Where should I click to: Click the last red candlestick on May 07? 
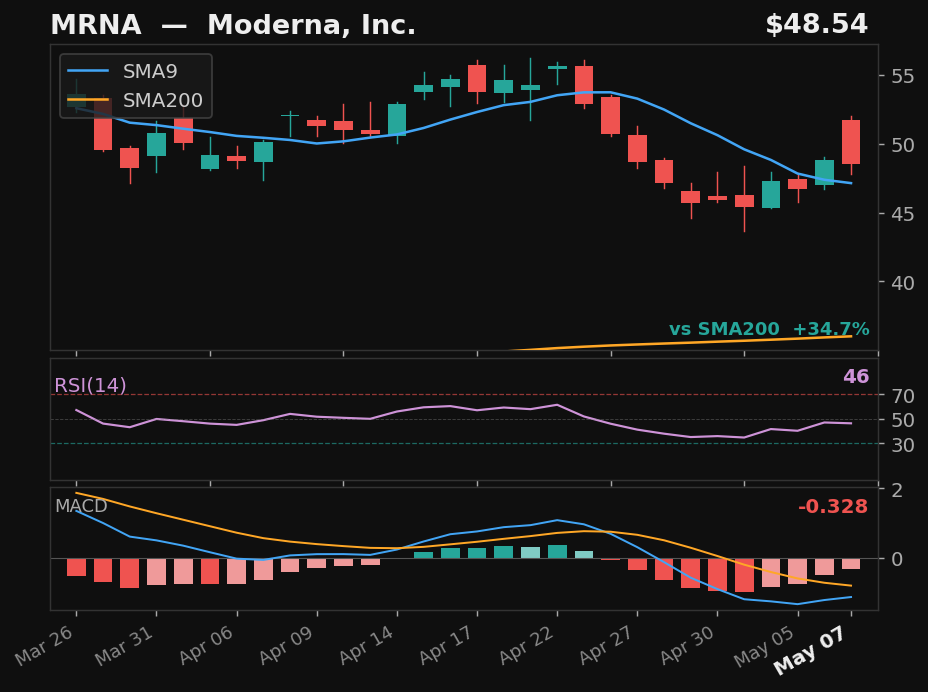(851, 142)
